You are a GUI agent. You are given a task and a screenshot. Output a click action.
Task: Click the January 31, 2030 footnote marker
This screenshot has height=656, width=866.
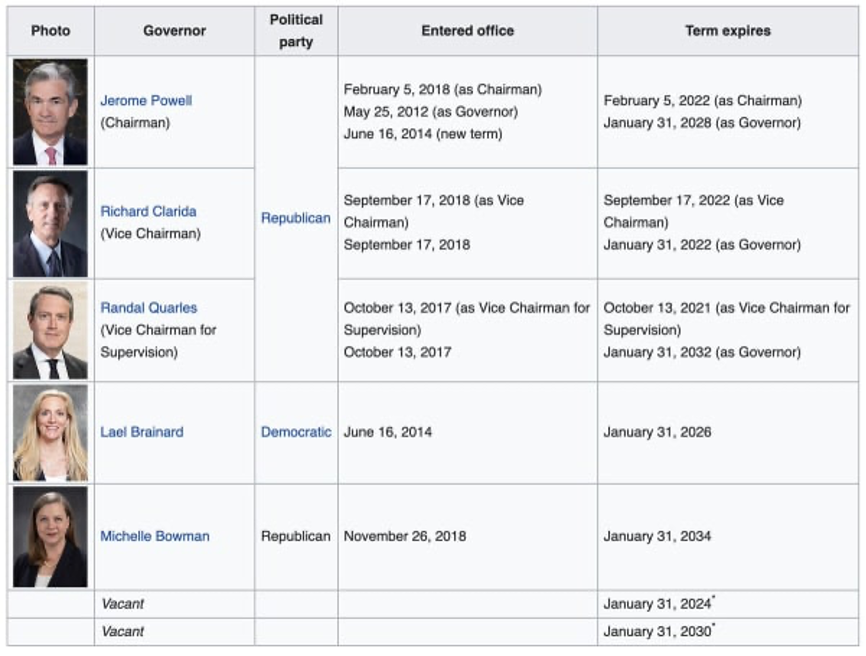point(714,625)
